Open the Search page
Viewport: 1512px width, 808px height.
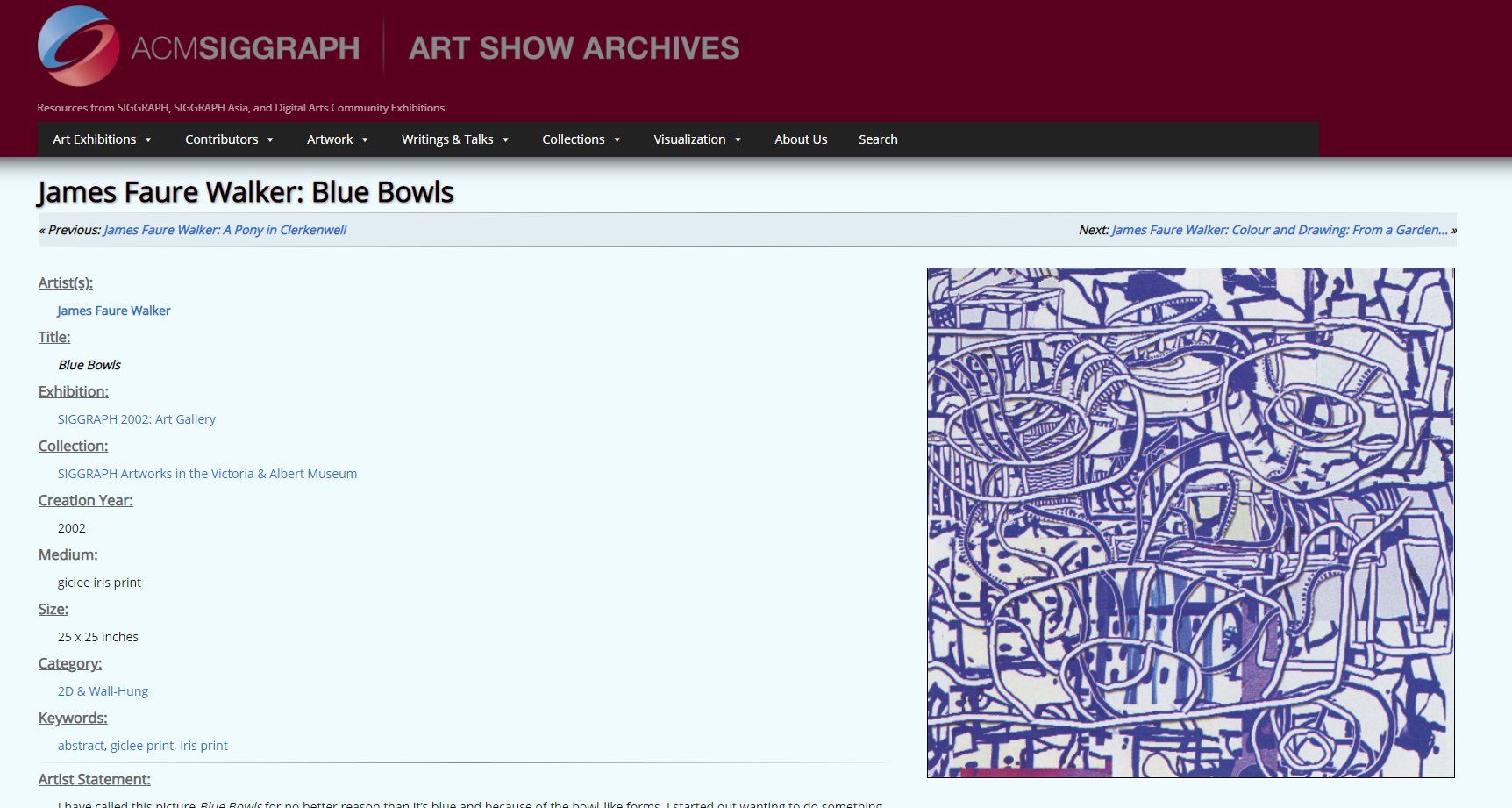878,139
